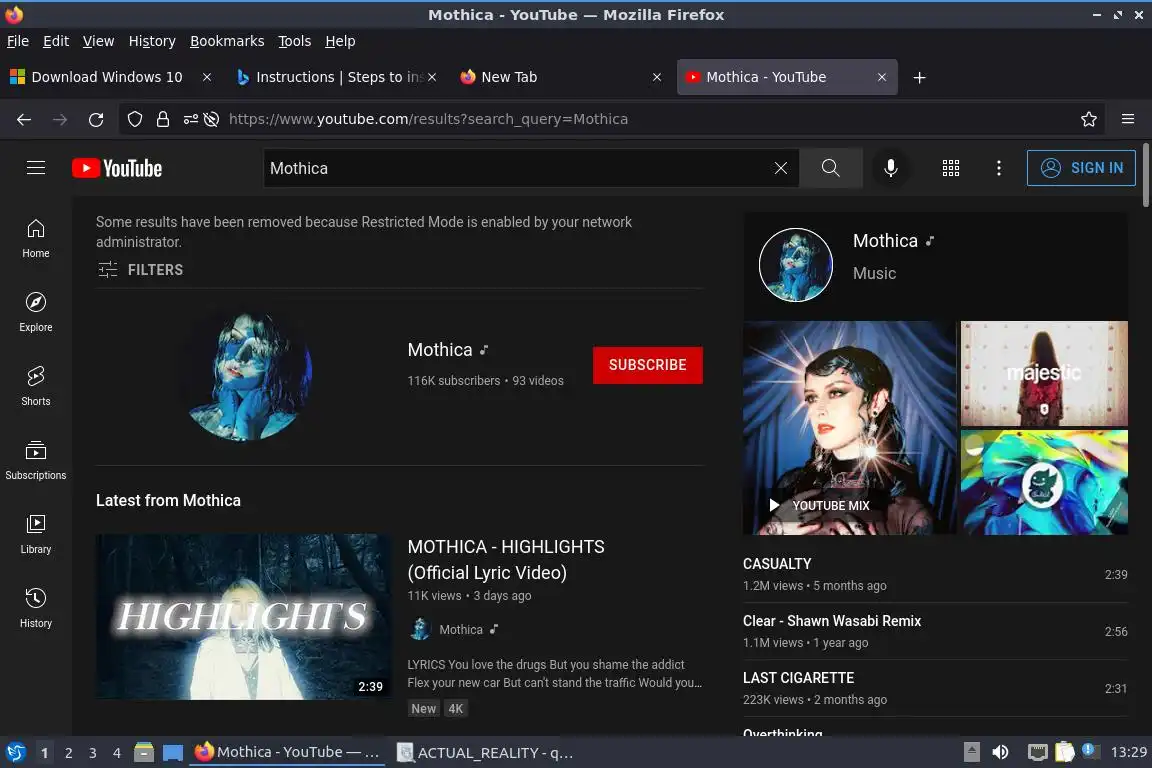Open the Edit menu

point(56,41)
